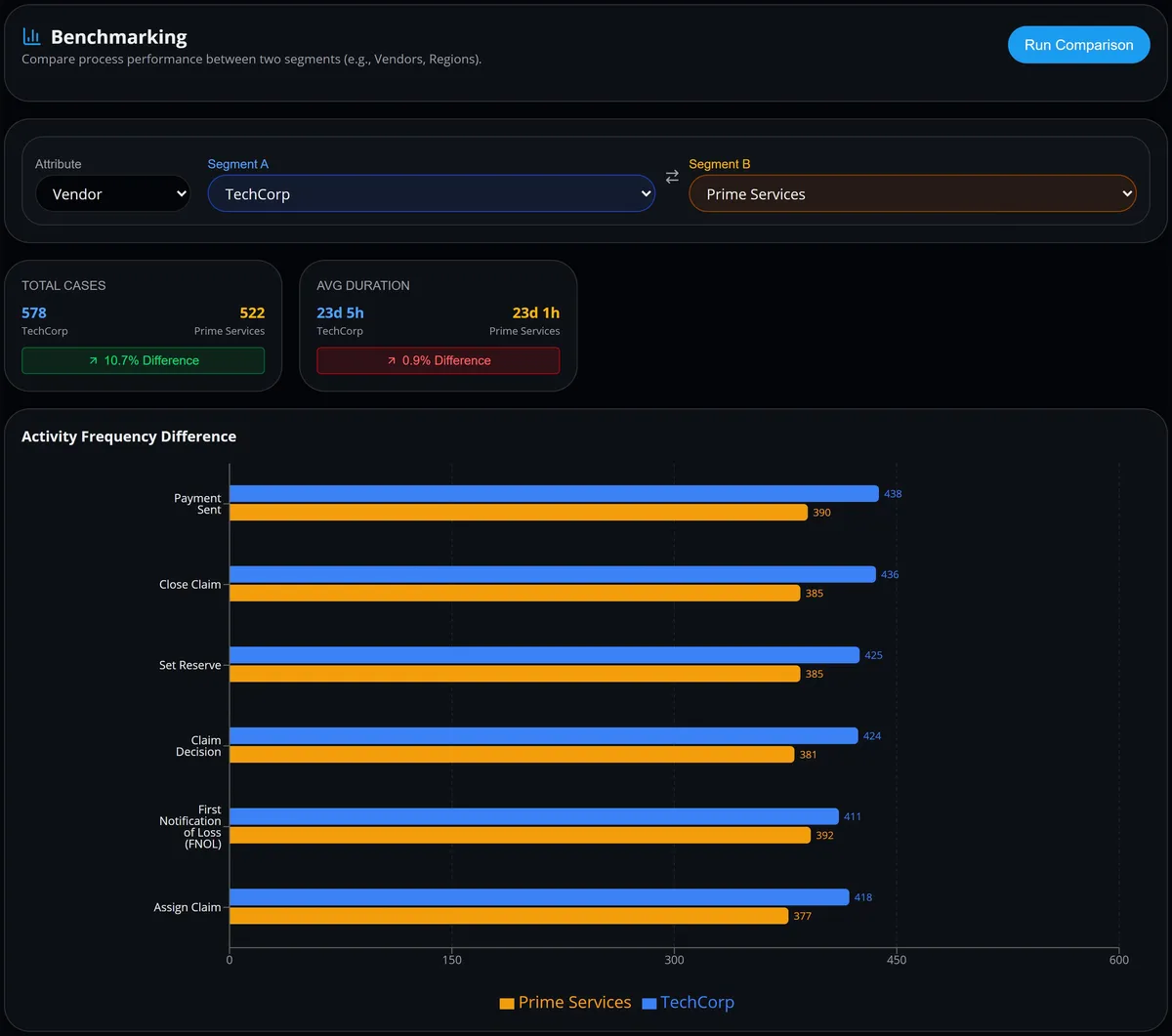Select the TechCorp FNOL bar (411)
The image size is (1172, 1036).
coord(534,816)
